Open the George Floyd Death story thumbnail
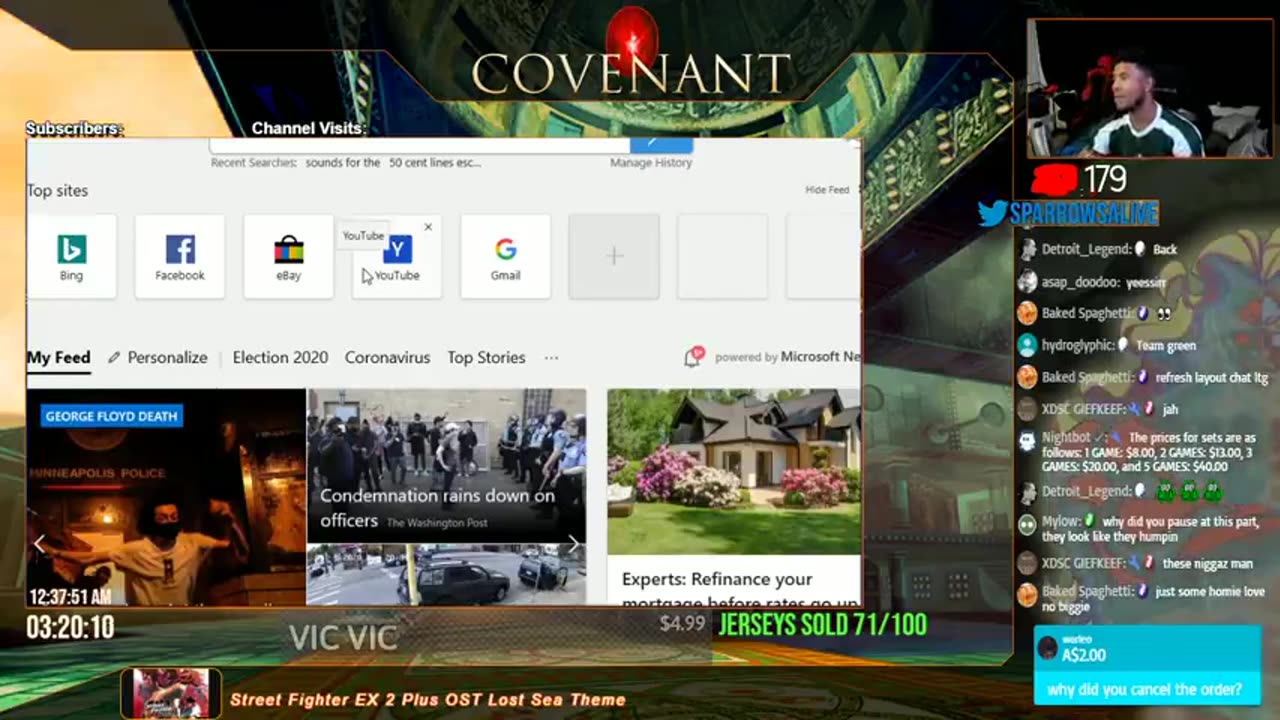1280x720 pixels. [x=166, y=497]
